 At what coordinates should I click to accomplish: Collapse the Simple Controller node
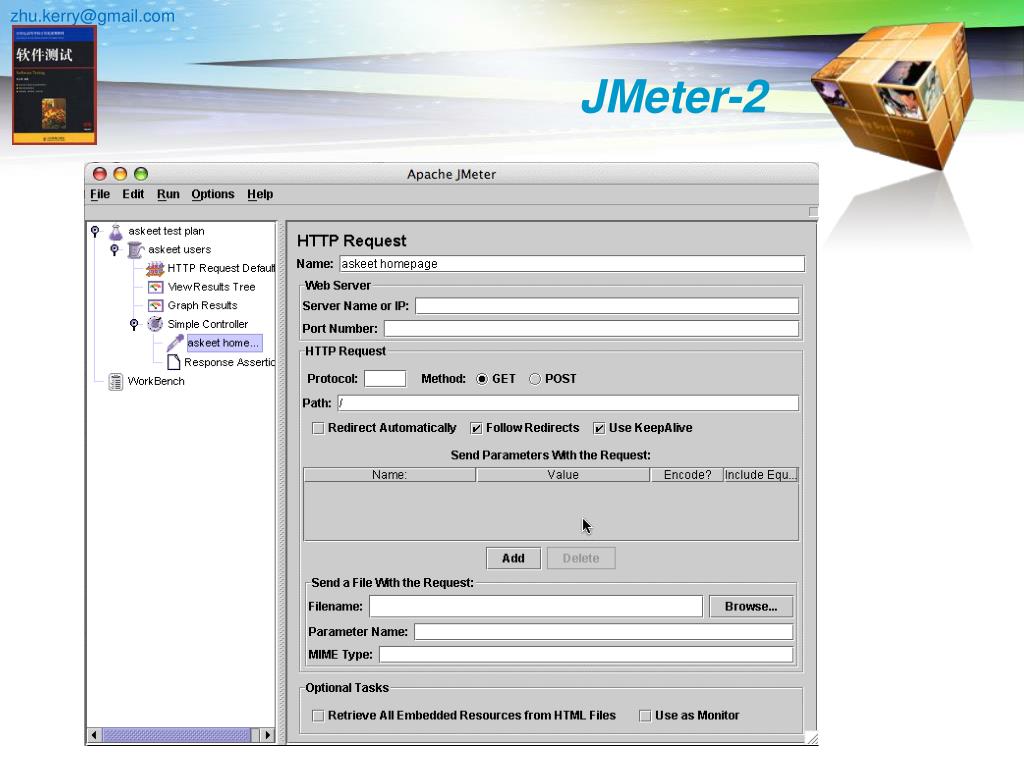point(134,324)
